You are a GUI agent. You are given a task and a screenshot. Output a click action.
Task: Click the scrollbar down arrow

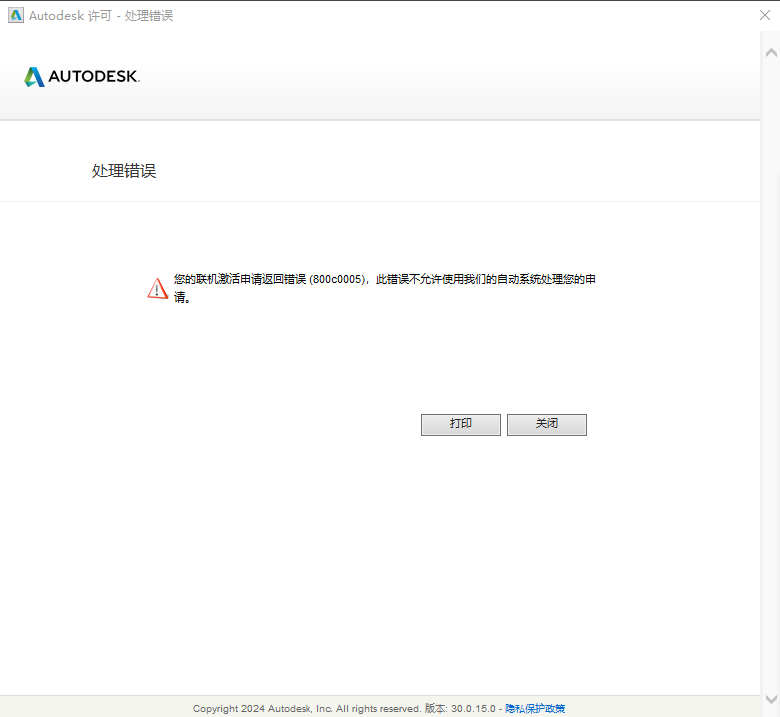pos(771,700)
